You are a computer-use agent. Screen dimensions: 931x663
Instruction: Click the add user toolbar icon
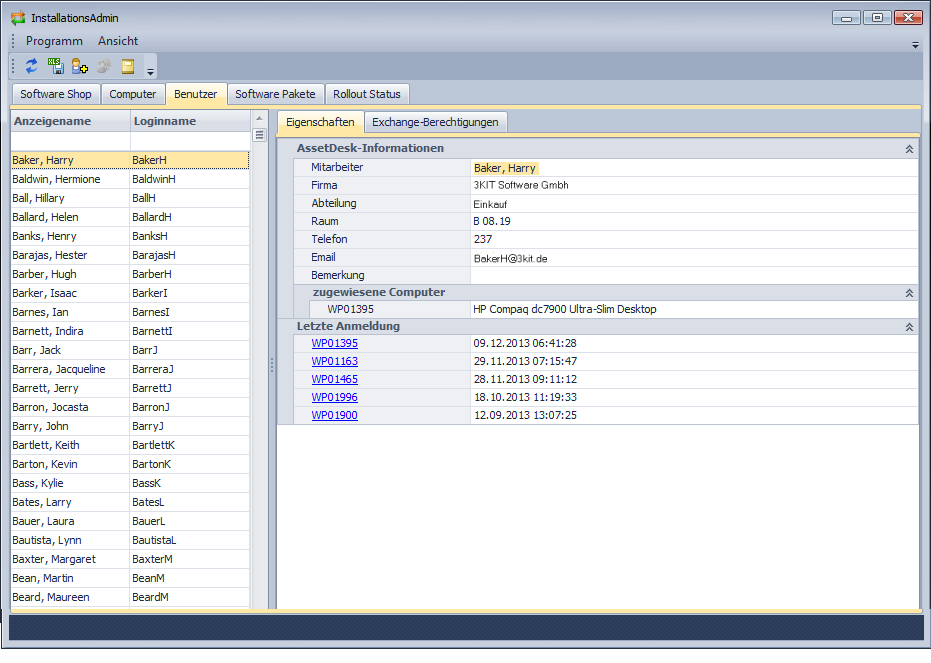click(x=80, y=66)
